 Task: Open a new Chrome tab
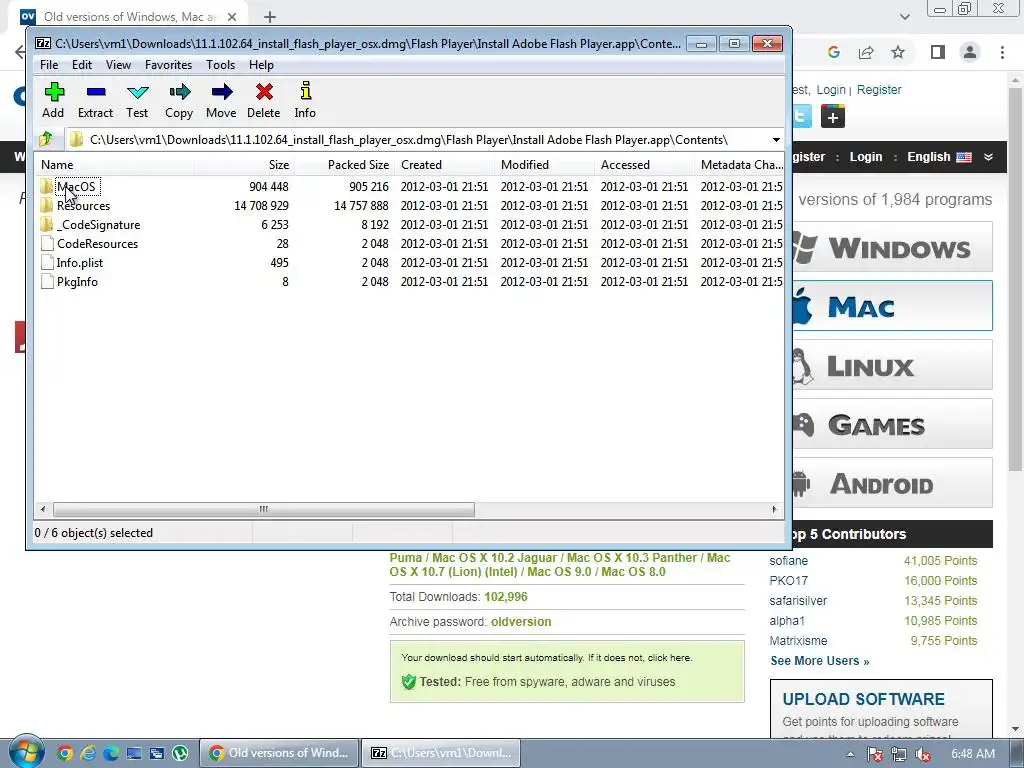(270, 17)
